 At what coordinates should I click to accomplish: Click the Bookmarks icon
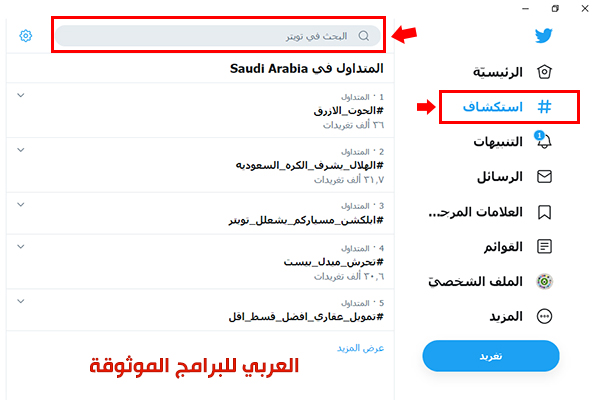[x=545, y=212]
